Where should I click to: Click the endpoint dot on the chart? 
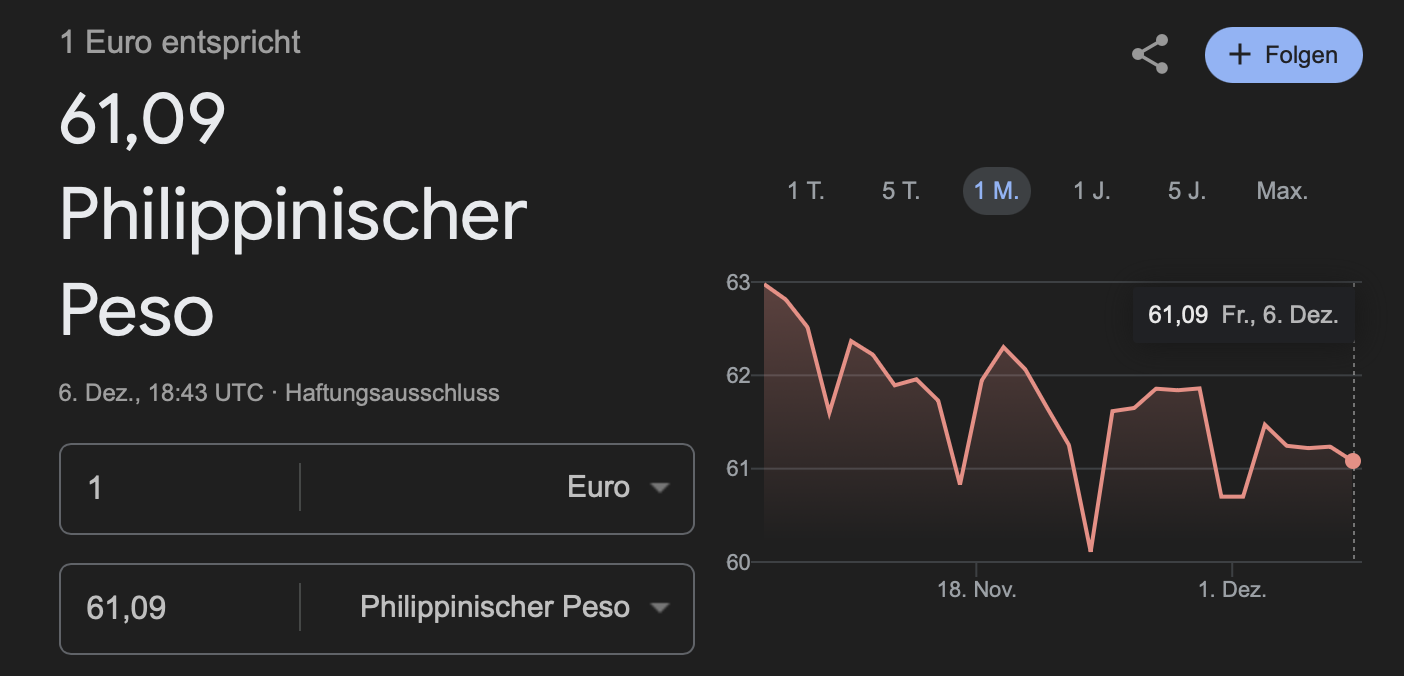(x=1353, y=461)
